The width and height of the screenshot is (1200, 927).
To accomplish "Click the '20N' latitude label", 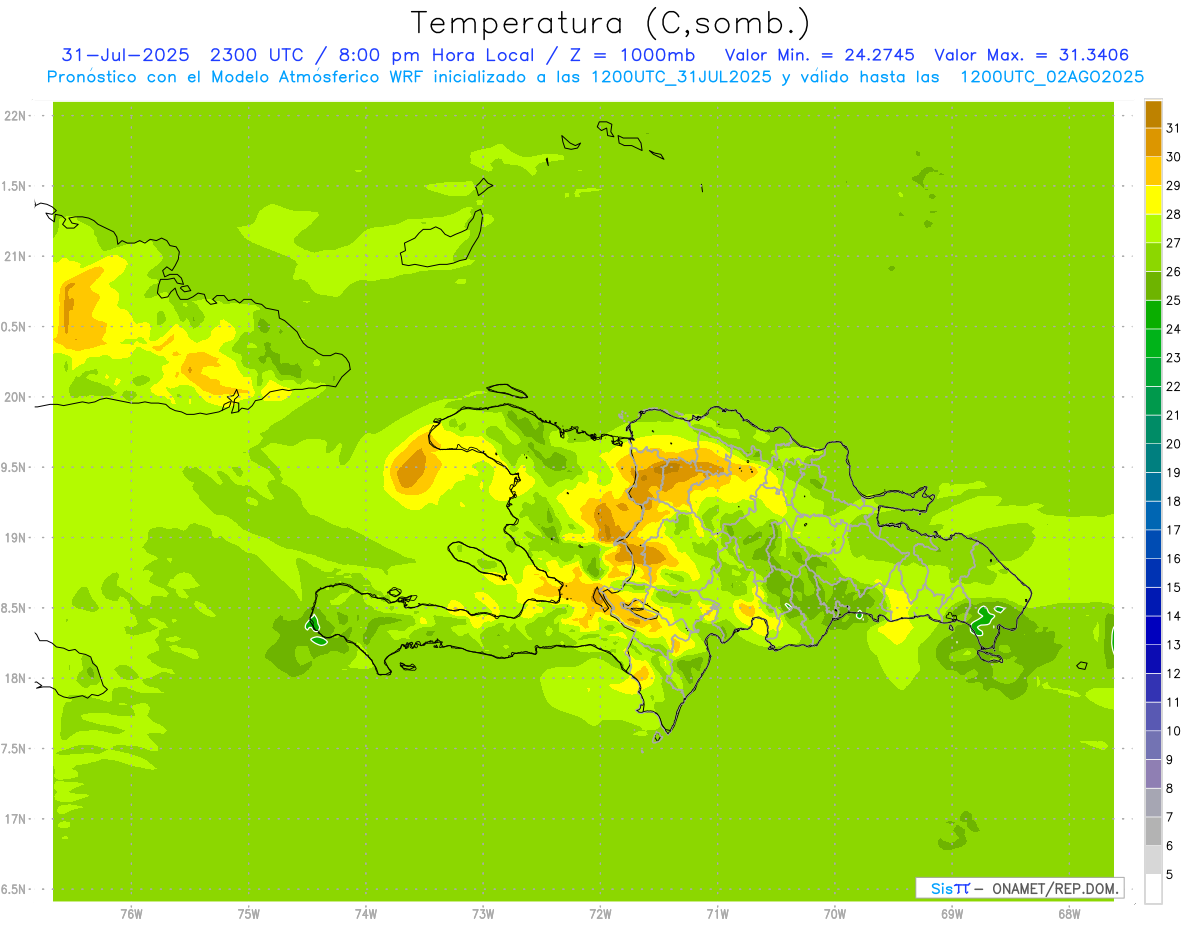I will pyautogui.click(x=15, y=397).
